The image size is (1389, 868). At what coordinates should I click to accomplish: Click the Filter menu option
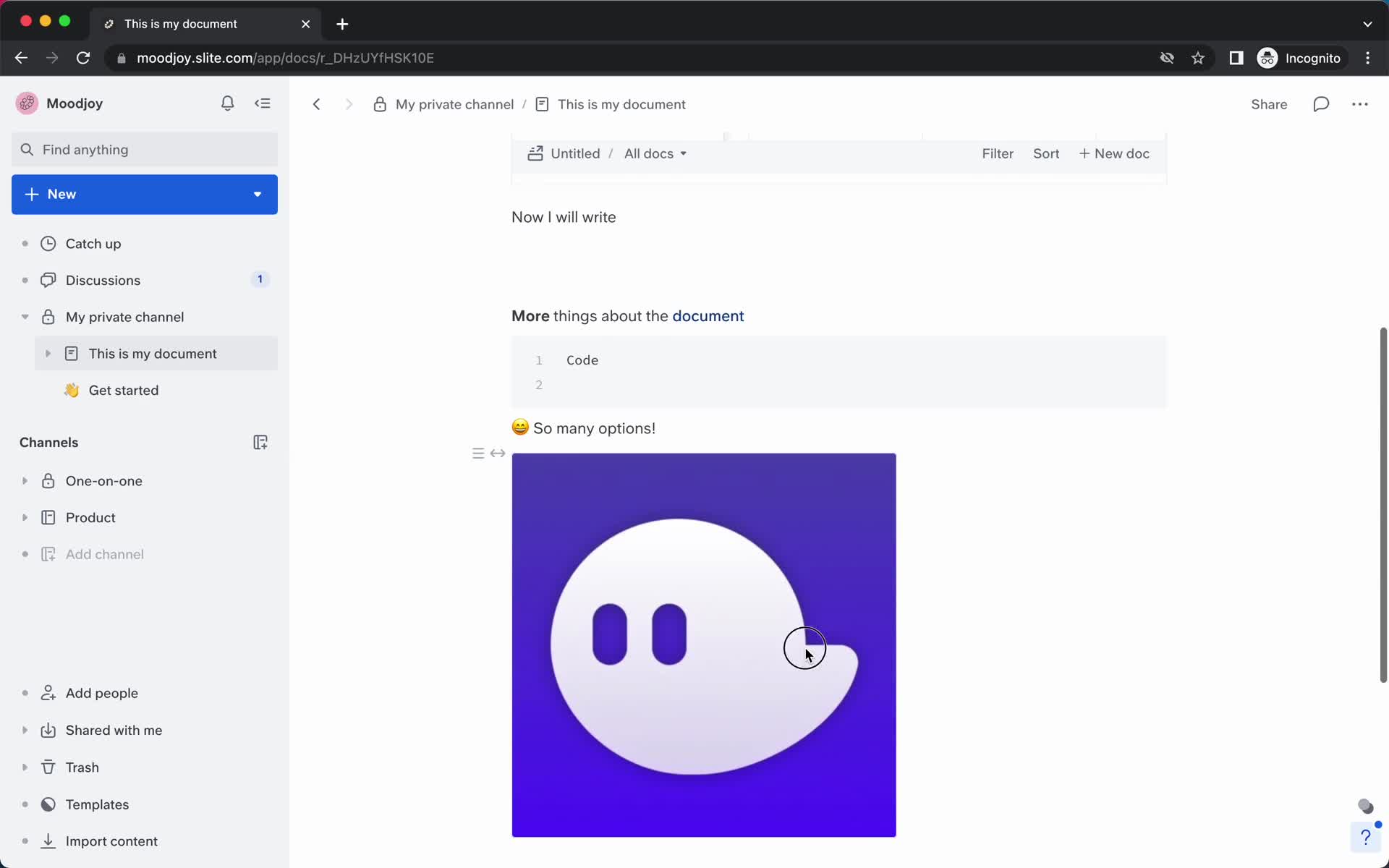point(997,153)
